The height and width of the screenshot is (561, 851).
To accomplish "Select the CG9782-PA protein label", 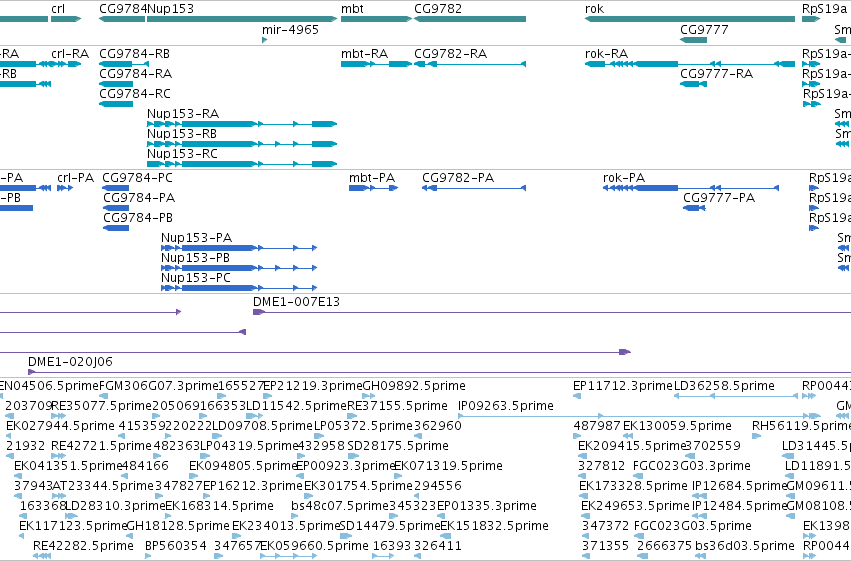I will 458,178.
